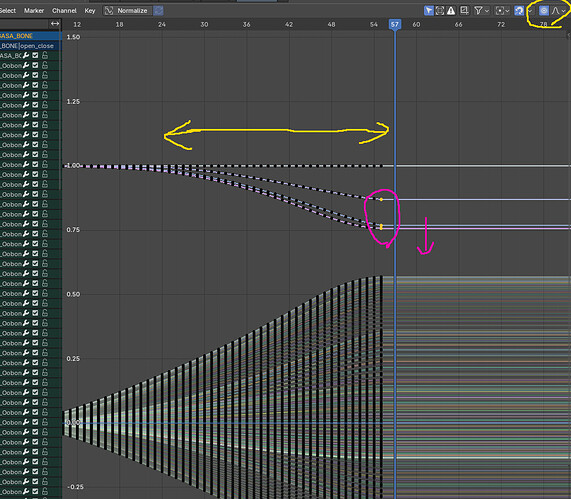
Task: Open the funnel Filters dropdown
Action: pos(481,11)
